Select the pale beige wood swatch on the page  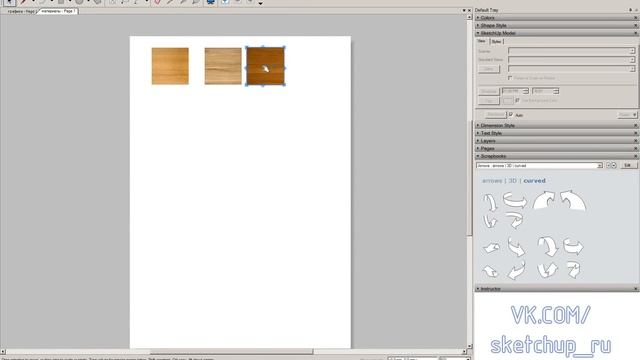click(223, 66)
